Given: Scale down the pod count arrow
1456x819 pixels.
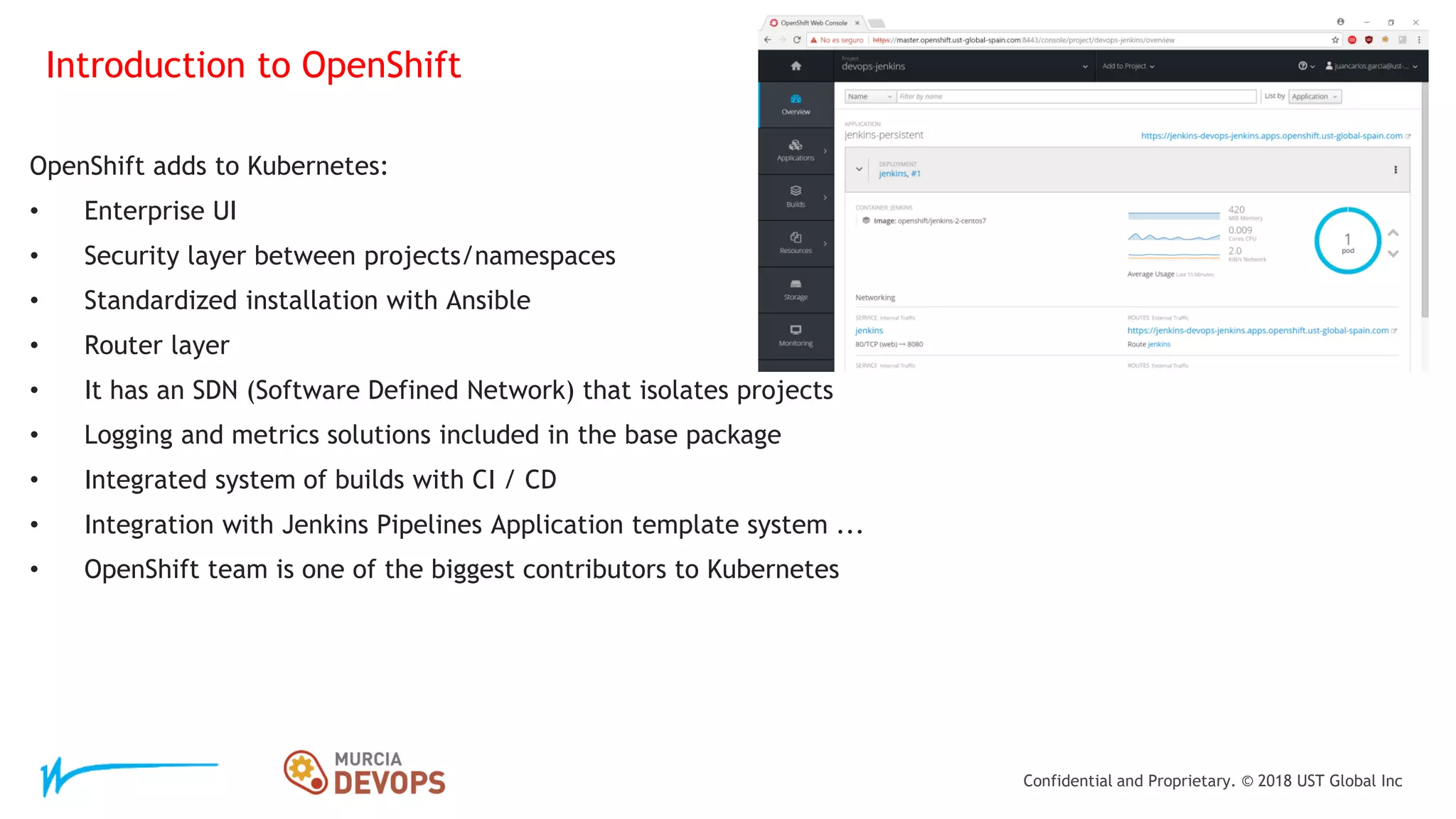Looking at the screenshot, I should [1393, 254].
